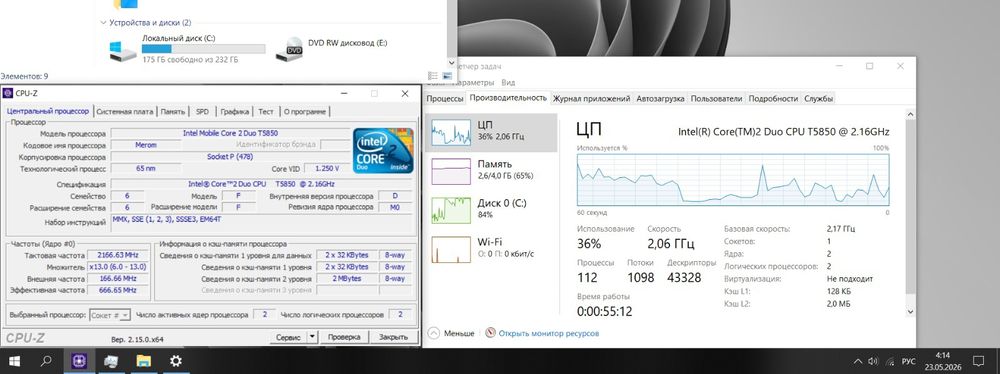Image resolution: width=1000 pixels, height=374 pixels.
Task: Click the Проверка button
Action: 344,337
